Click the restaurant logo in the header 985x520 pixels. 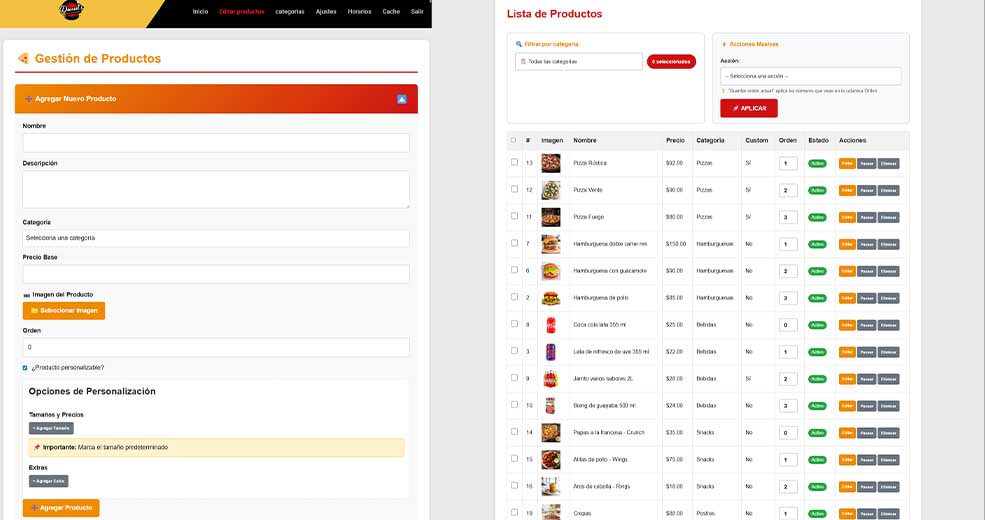click(x=72, y=11)
